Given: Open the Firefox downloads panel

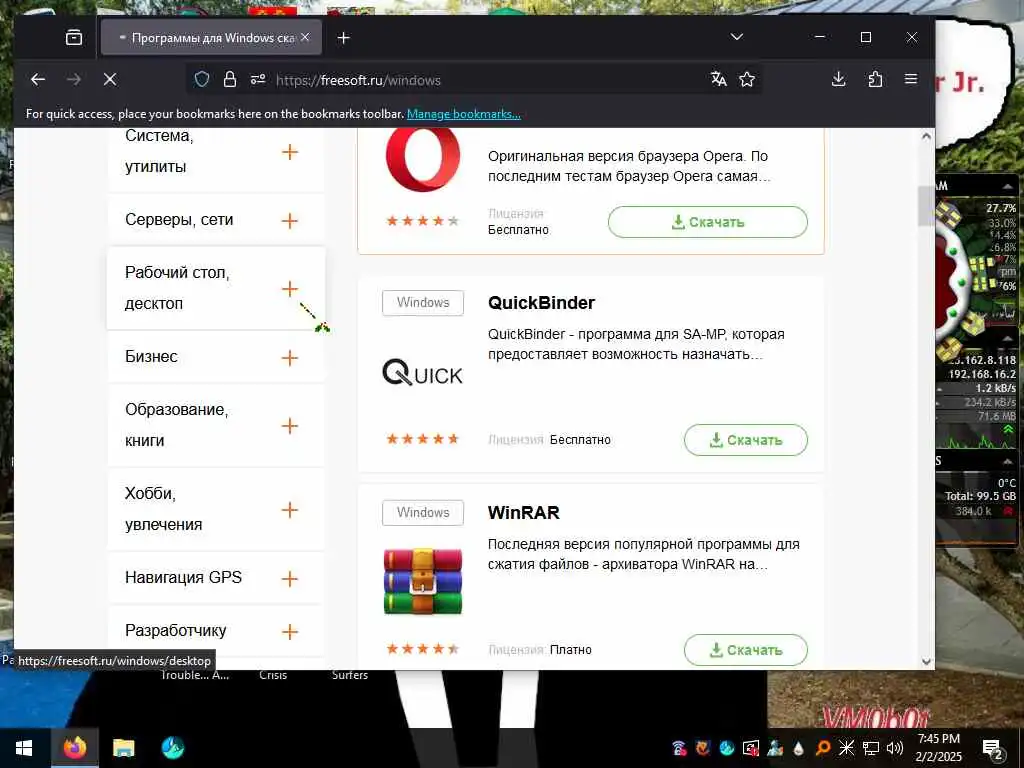Looking at the screenshot, I should pyautogui.click(x=839, y=80).
